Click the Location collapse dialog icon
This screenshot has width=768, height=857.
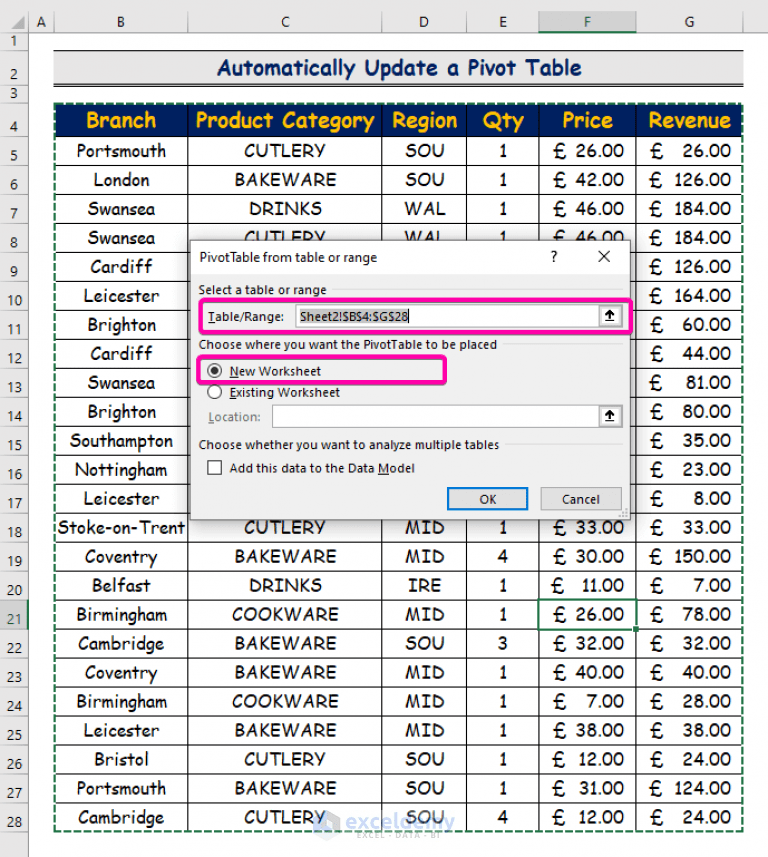[x=609, y=416]
